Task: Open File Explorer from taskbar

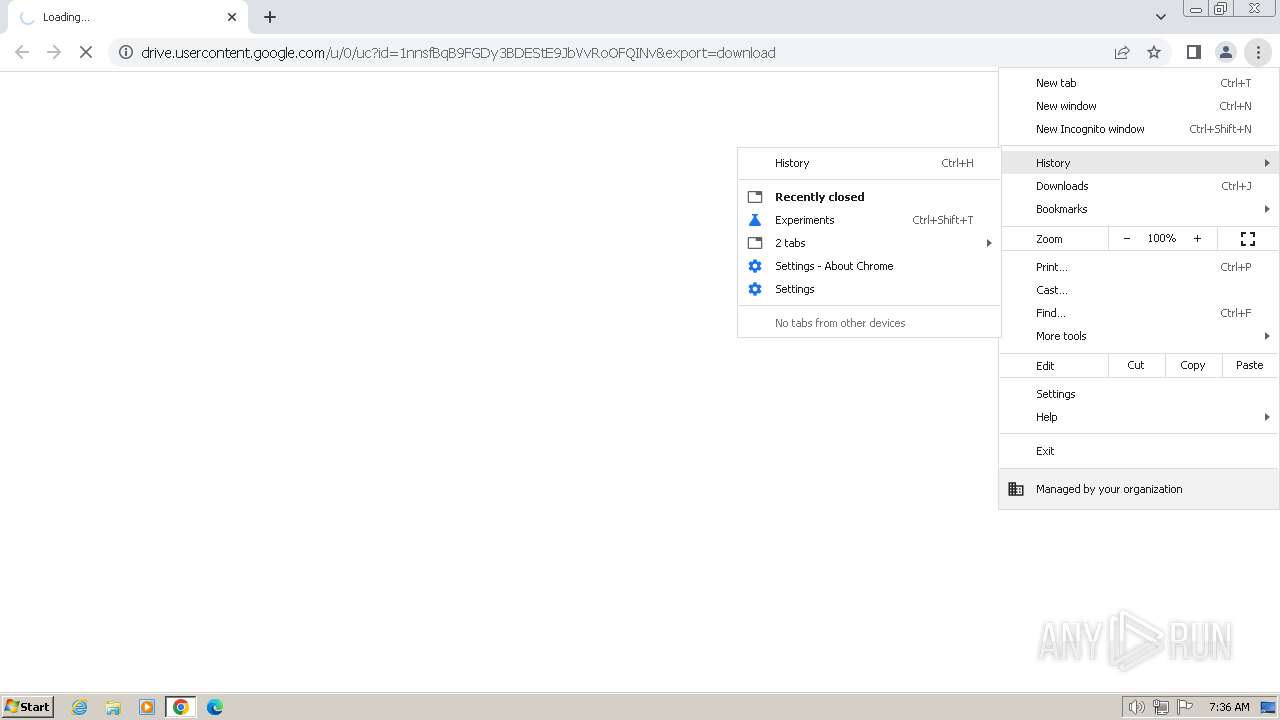Action: tap(113, 707)
